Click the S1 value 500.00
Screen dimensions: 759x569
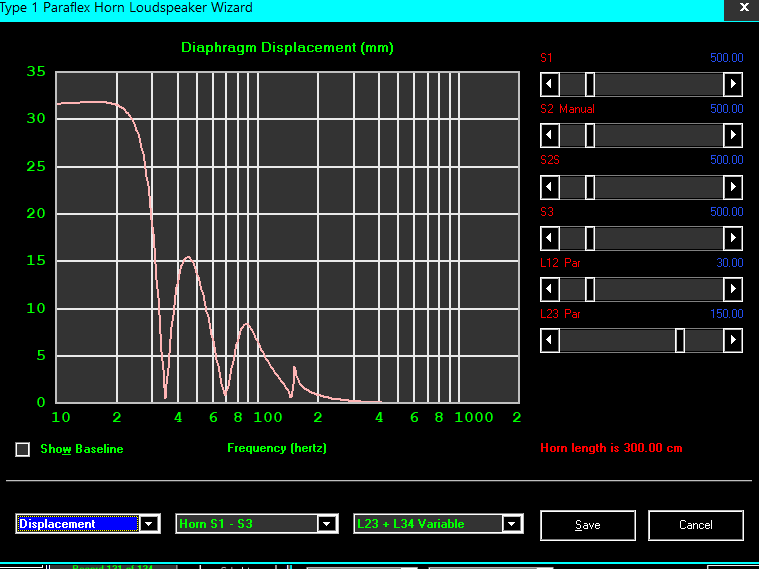[727, 58]
